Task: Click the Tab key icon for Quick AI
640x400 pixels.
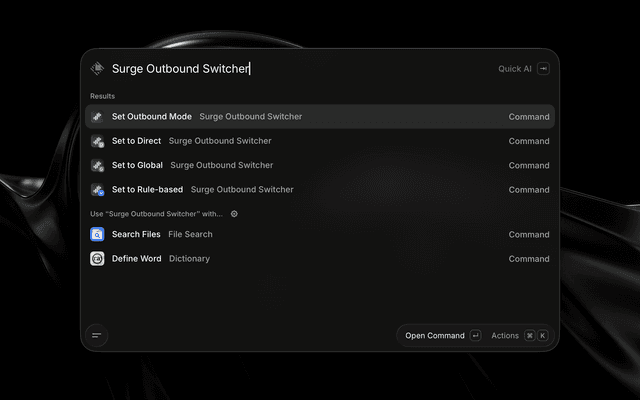Action: (x=543, y=69)
